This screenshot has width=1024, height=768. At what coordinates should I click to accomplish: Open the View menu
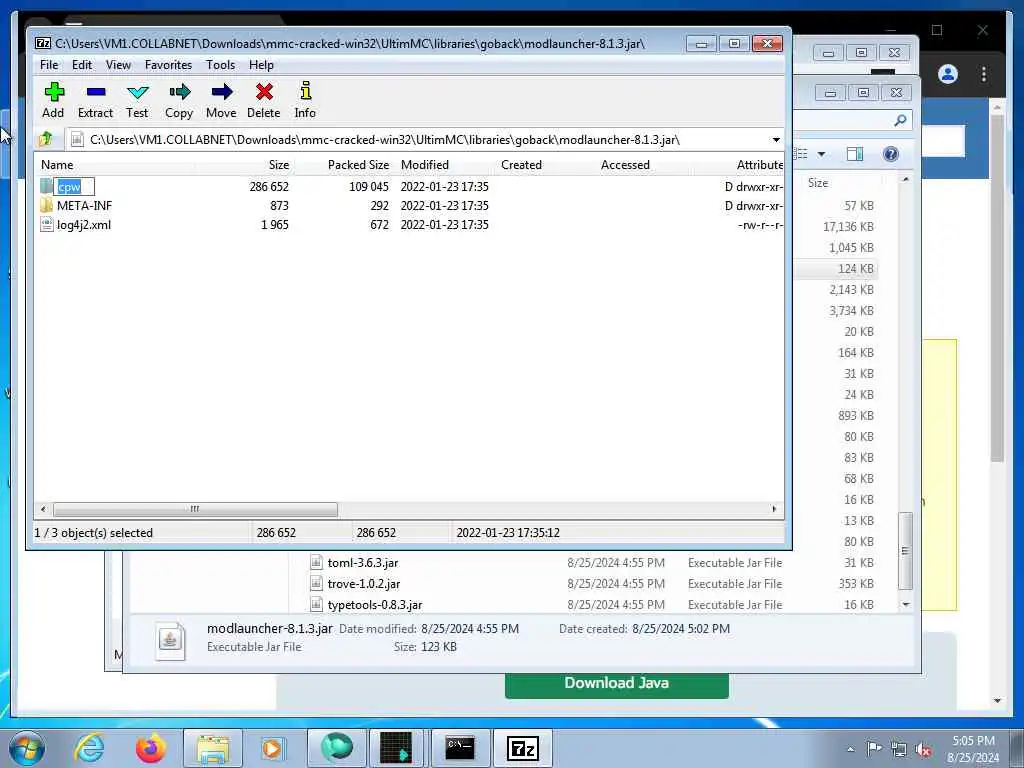(118, 65)
